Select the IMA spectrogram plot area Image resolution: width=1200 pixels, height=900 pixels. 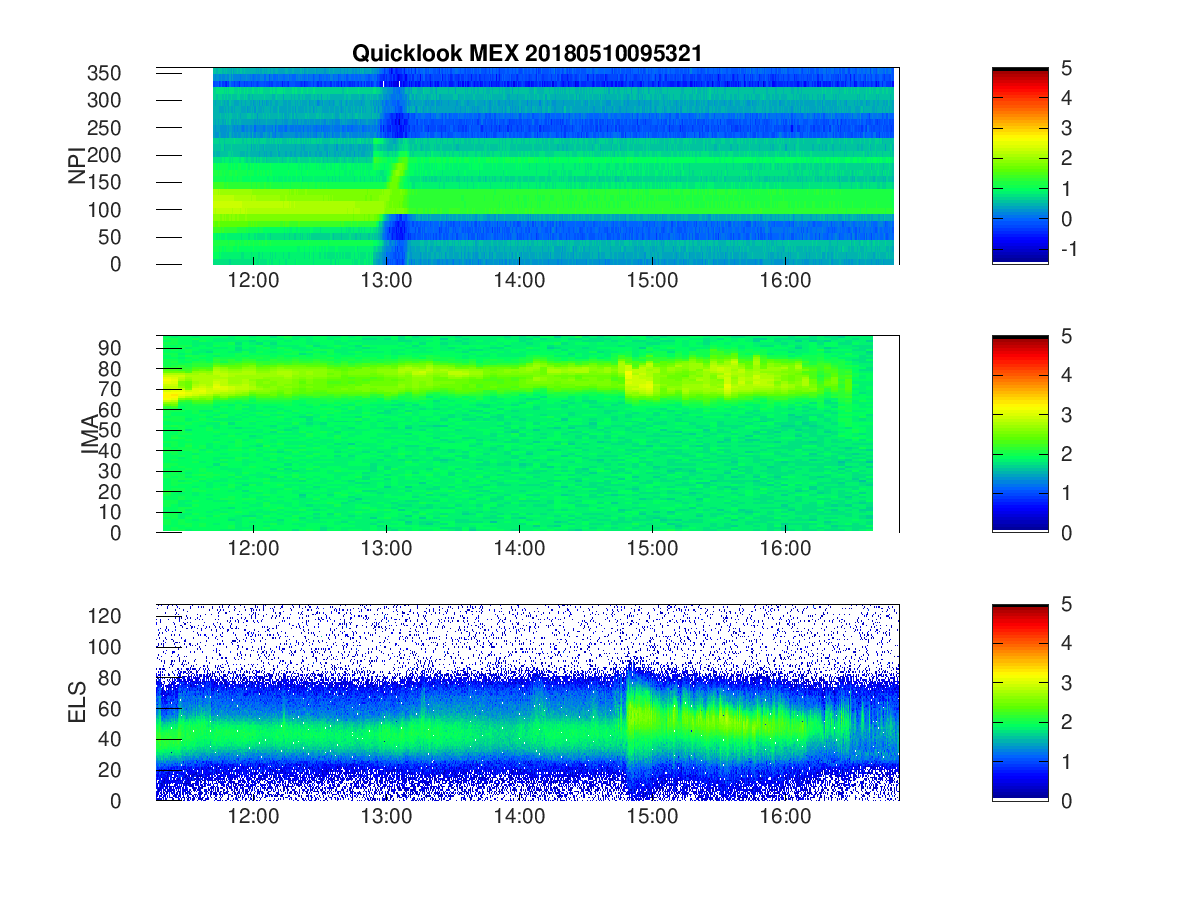528,434
